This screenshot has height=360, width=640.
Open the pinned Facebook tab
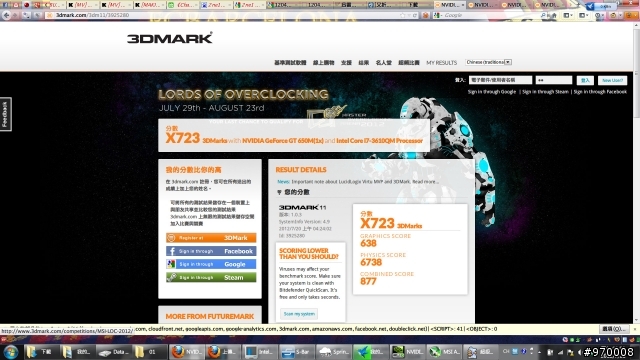[6, 5]
